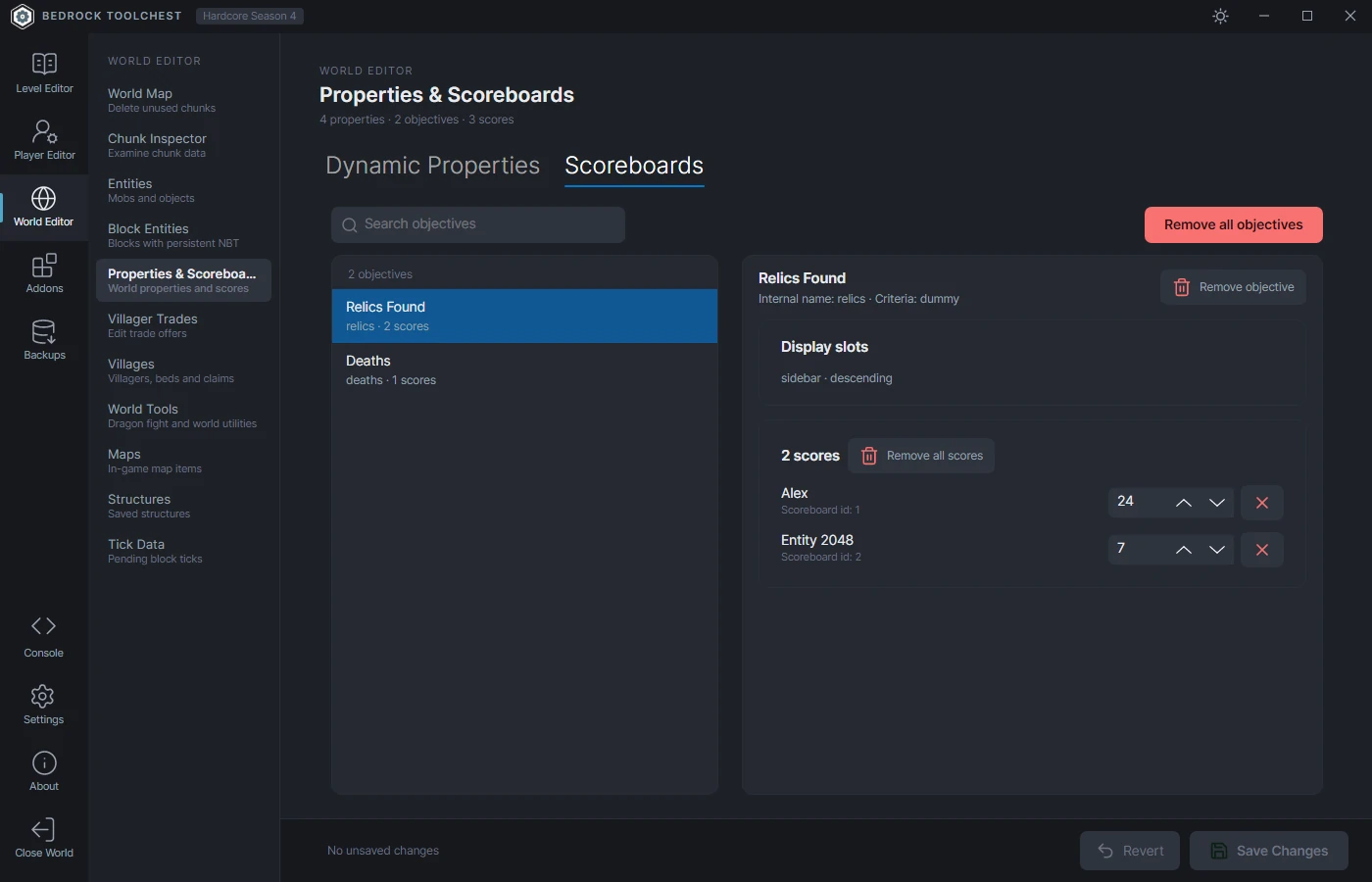Open World Tools in the sidebar
The height and width of the screenshot is (882, 1372).
pyautogui.click(x=183, y=416)
